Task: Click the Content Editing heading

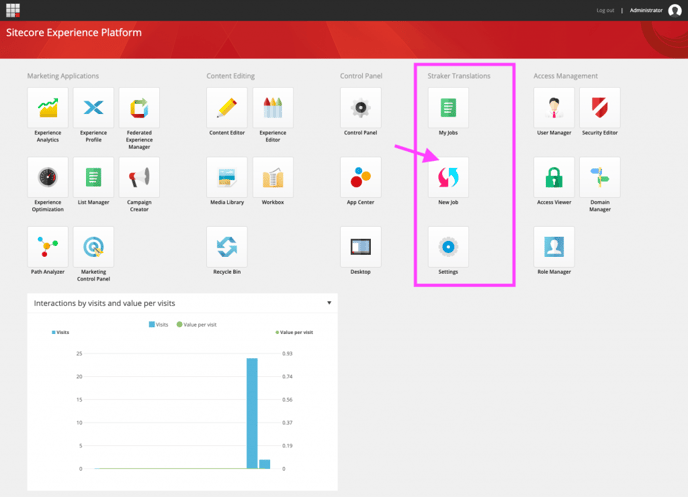Action: click(x=230, y=76)
